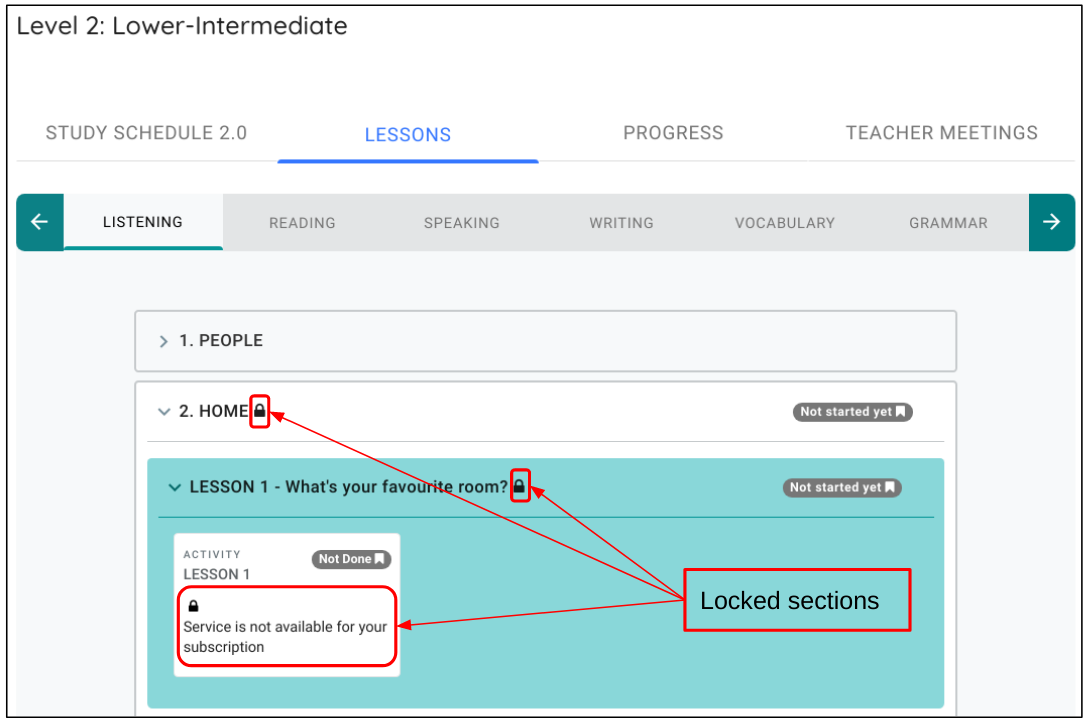
Task: Switch to the Writing skill tab
Action: (x=621, y=223)
